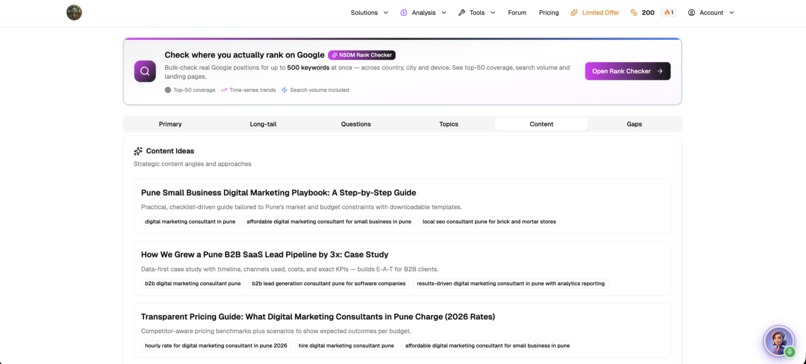Click the 'local seo consultant pune for brick and mortar stores' tag
The width and height of the screenshot is (806, 364).
(489, 222)
